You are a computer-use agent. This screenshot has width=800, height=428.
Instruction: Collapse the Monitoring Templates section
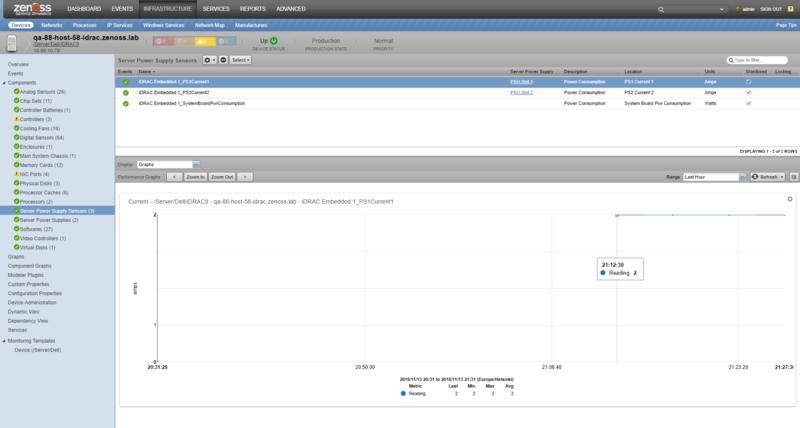pos(4,341)
